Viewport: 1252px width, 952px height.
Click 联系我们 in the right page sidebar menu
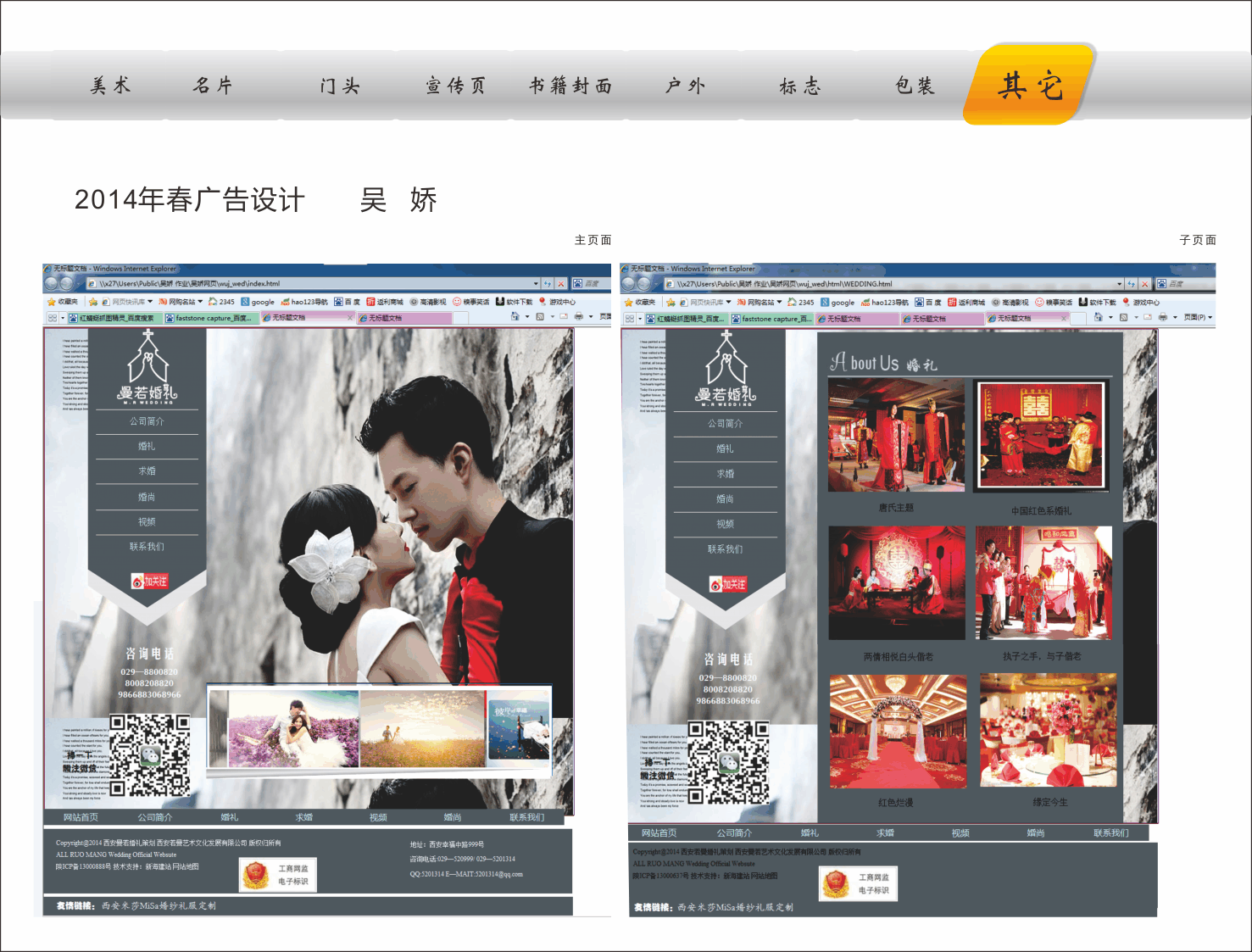tap(725, 549)
